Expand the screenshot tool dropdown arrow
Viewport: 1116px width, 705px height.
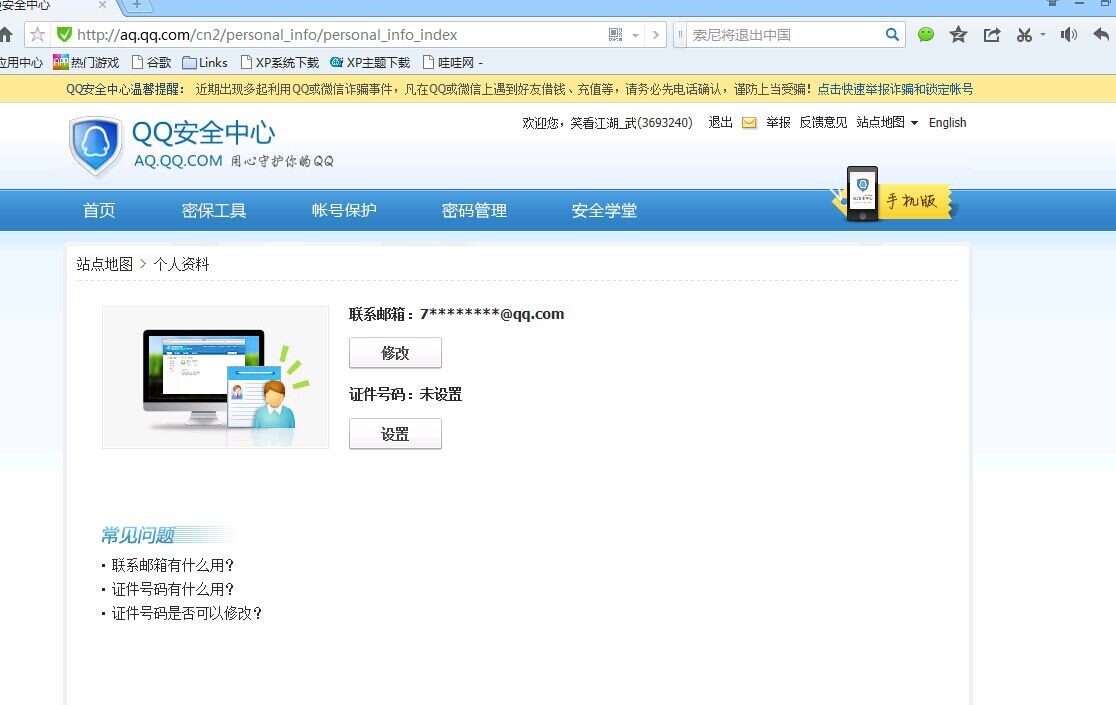[x=1043, y=34]
